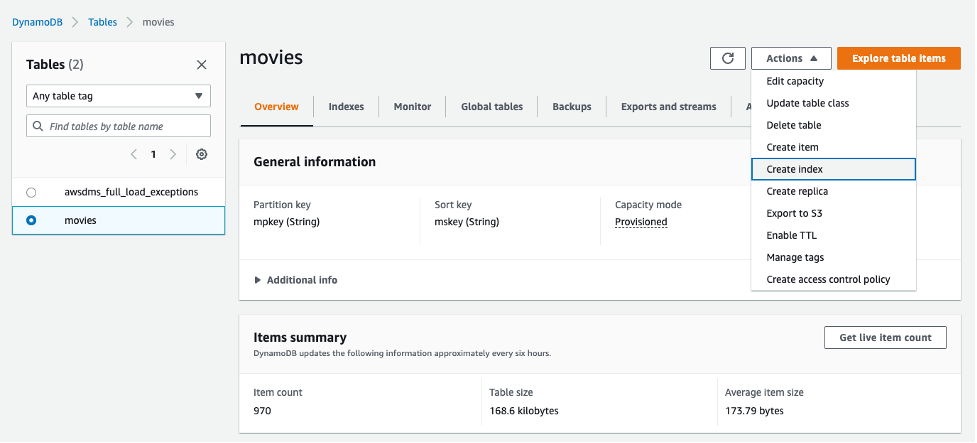
Task: Select Export to S3 menu option
Action: point(794,213)
